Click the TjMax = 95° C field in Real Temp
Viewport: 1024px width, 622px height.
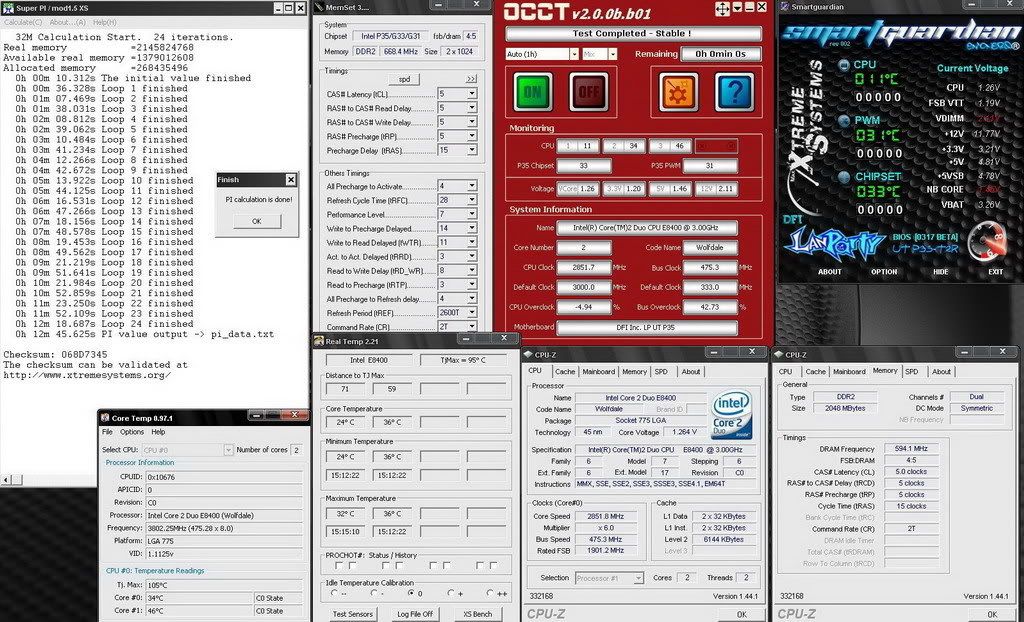tap(462, 360)
